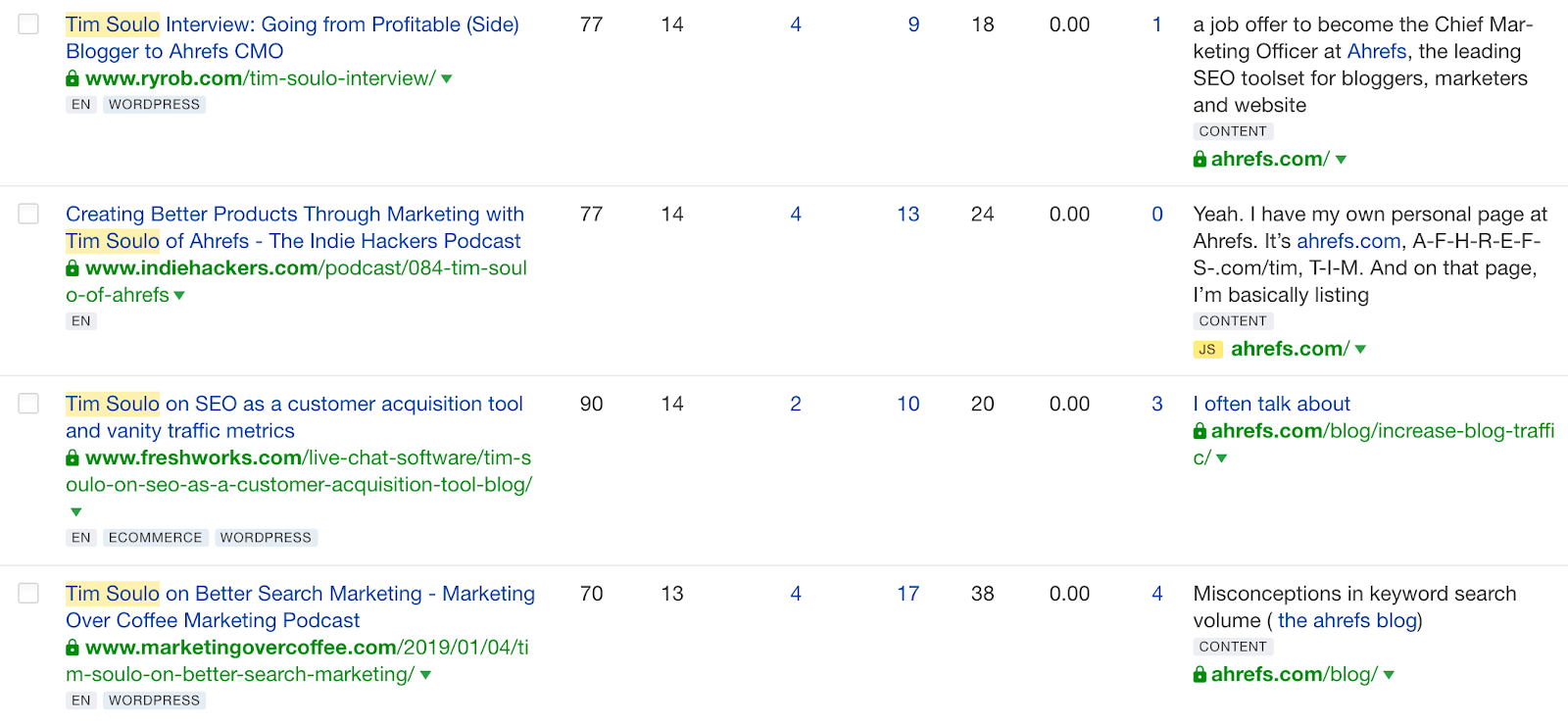Click the lock icon beside www.marketingovercoffee.com URL
Image resolution: width=1568 pixels, height=723 pixels.
[x=73, y=648]
